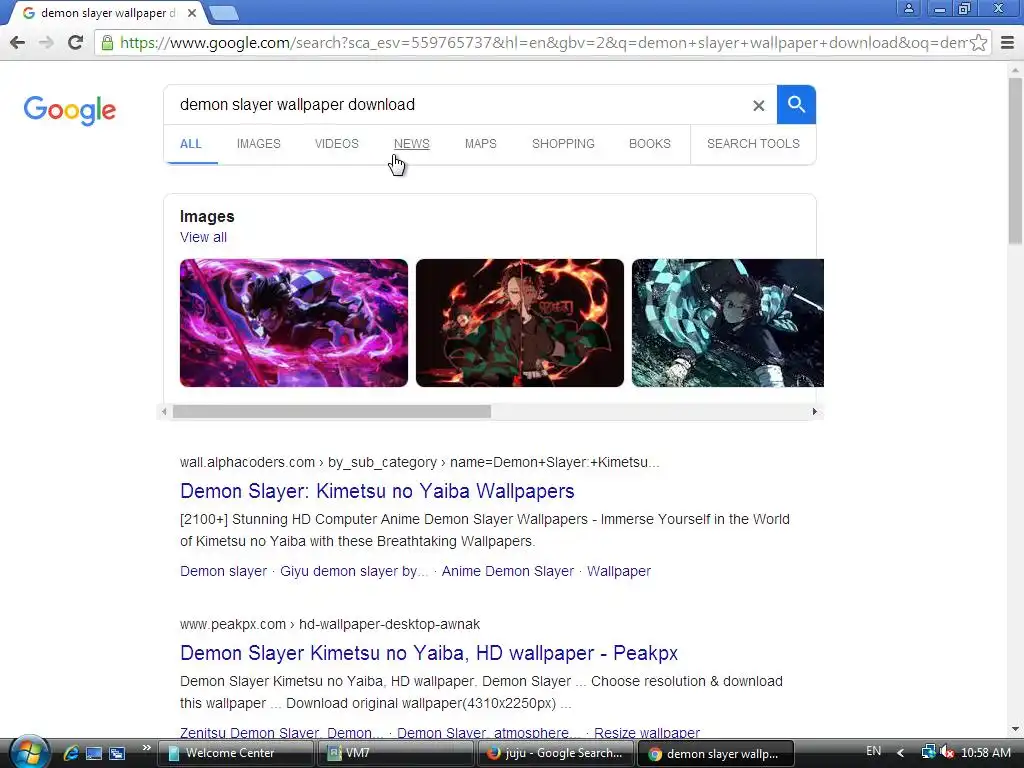The width and height of the screenshot is (1024, 768).
Task: Click the Switch between windows quick launch icon
Action: click(117, 753)
